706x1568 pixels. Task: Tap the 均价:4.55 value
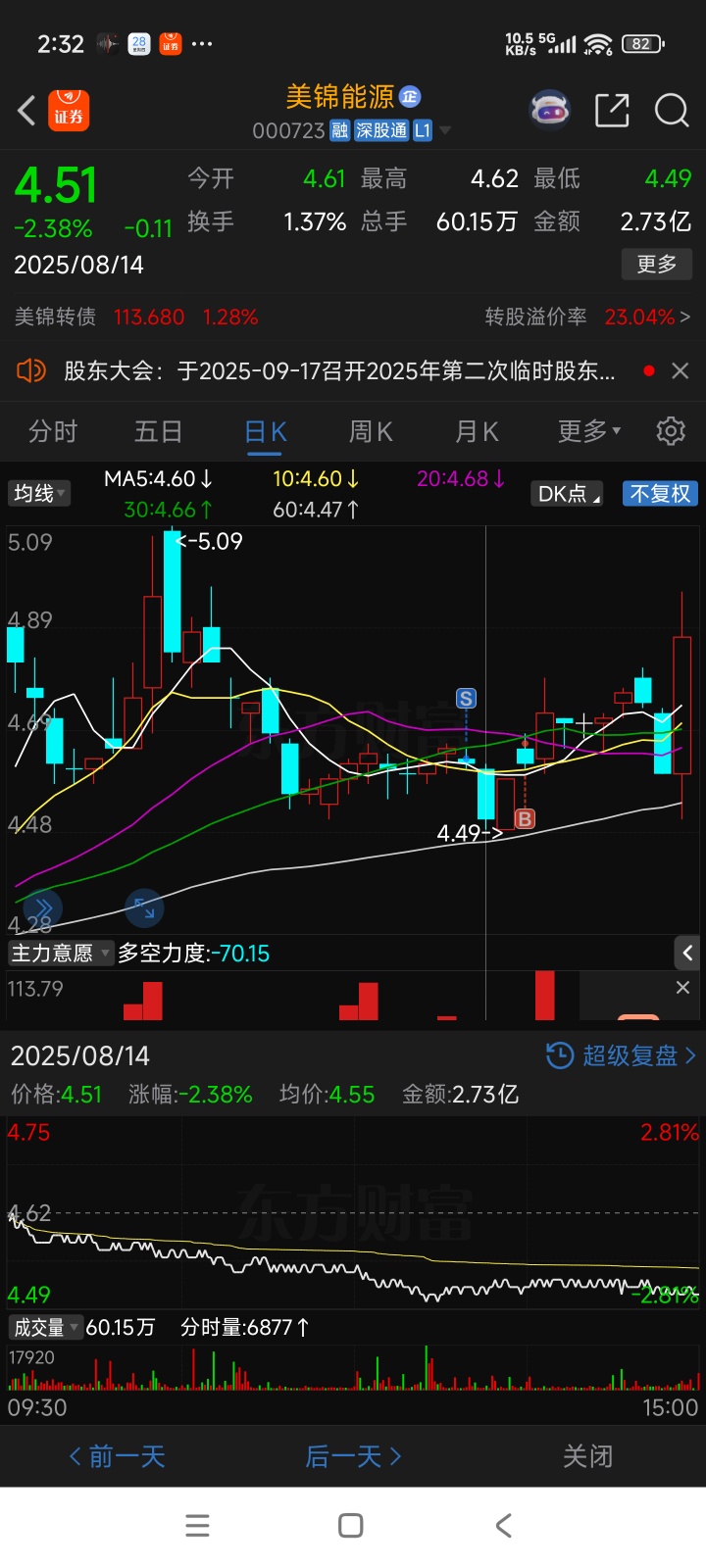click(x=327, y=1095)
